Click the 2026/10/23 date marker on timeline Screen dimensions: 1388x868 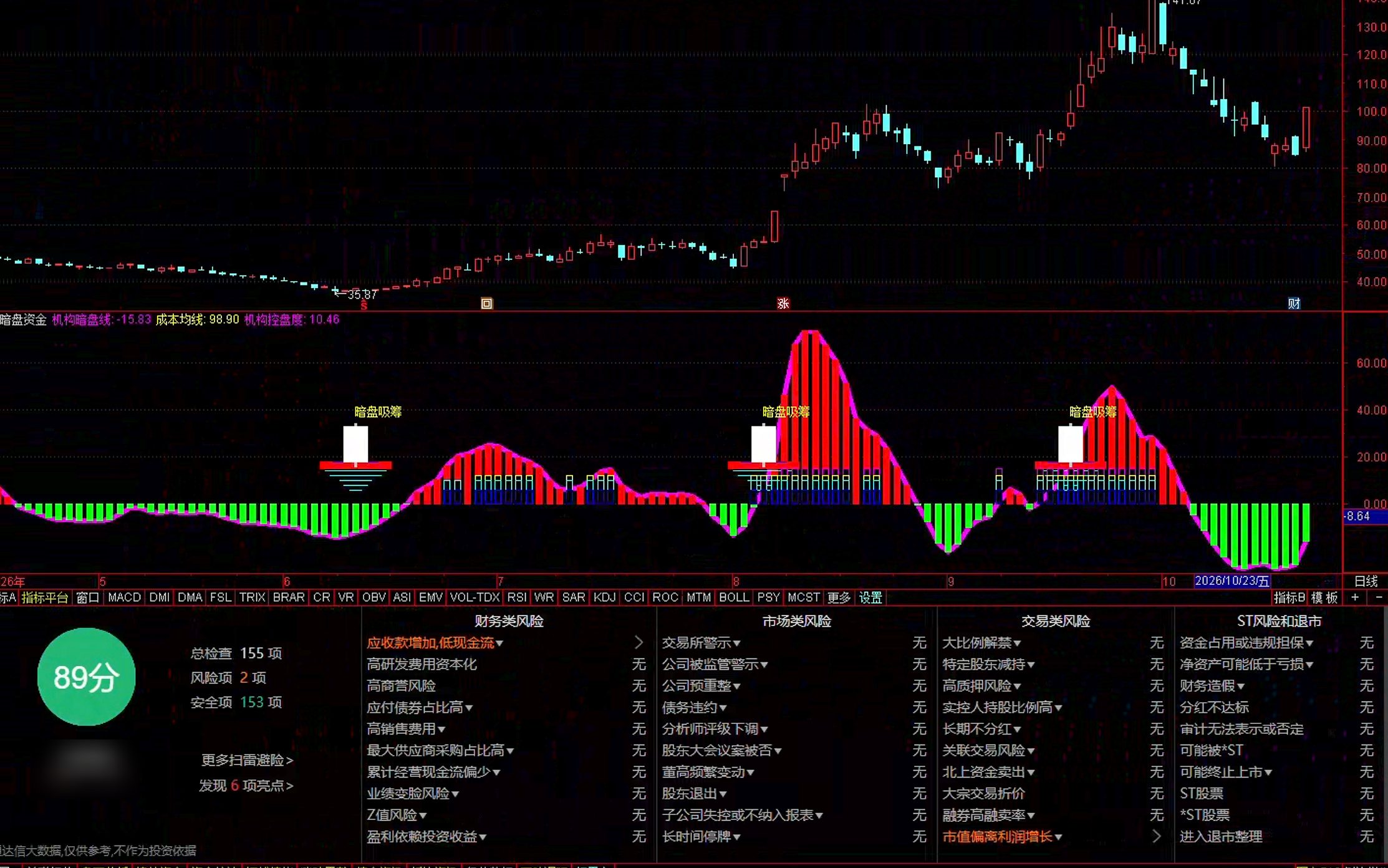1231,581
